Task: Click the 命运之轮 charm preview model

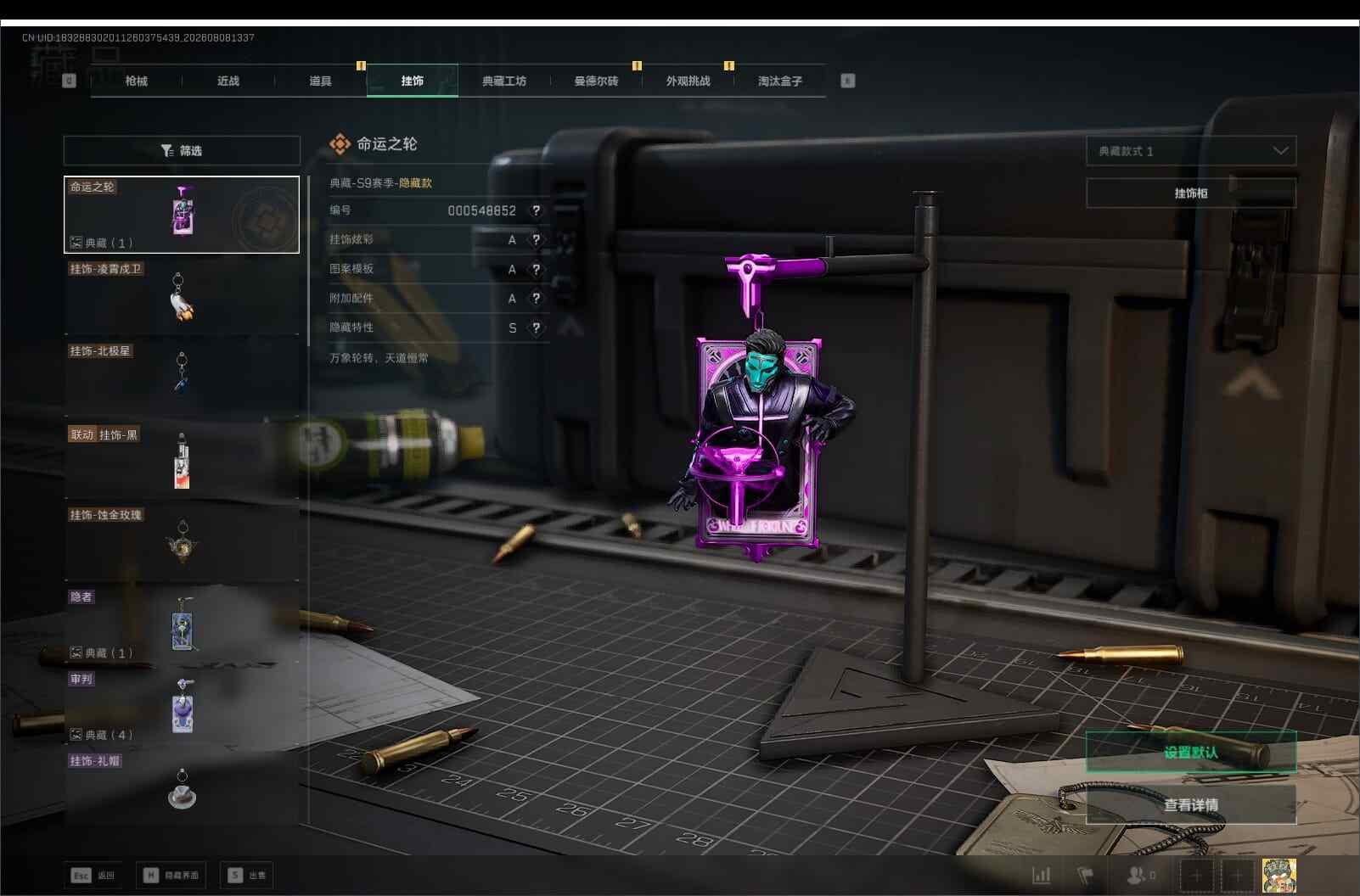Action: 761,407
